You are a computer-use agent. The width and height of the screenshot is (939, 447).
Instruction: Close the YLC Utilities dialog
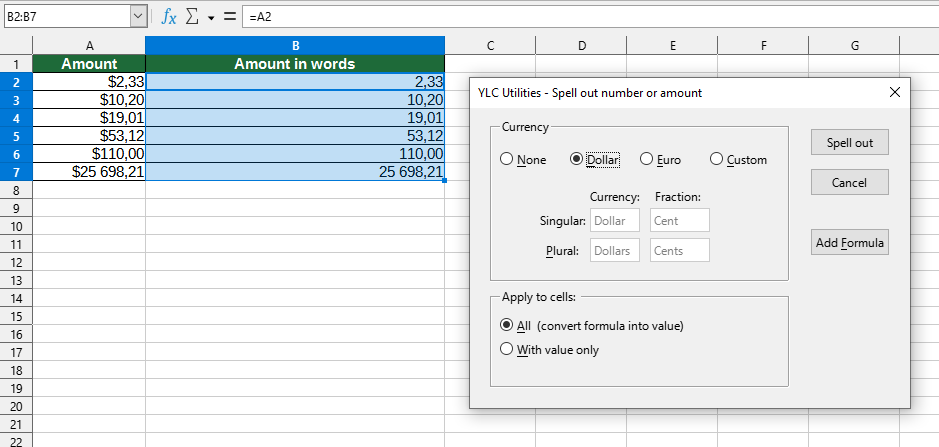(895, 92)
